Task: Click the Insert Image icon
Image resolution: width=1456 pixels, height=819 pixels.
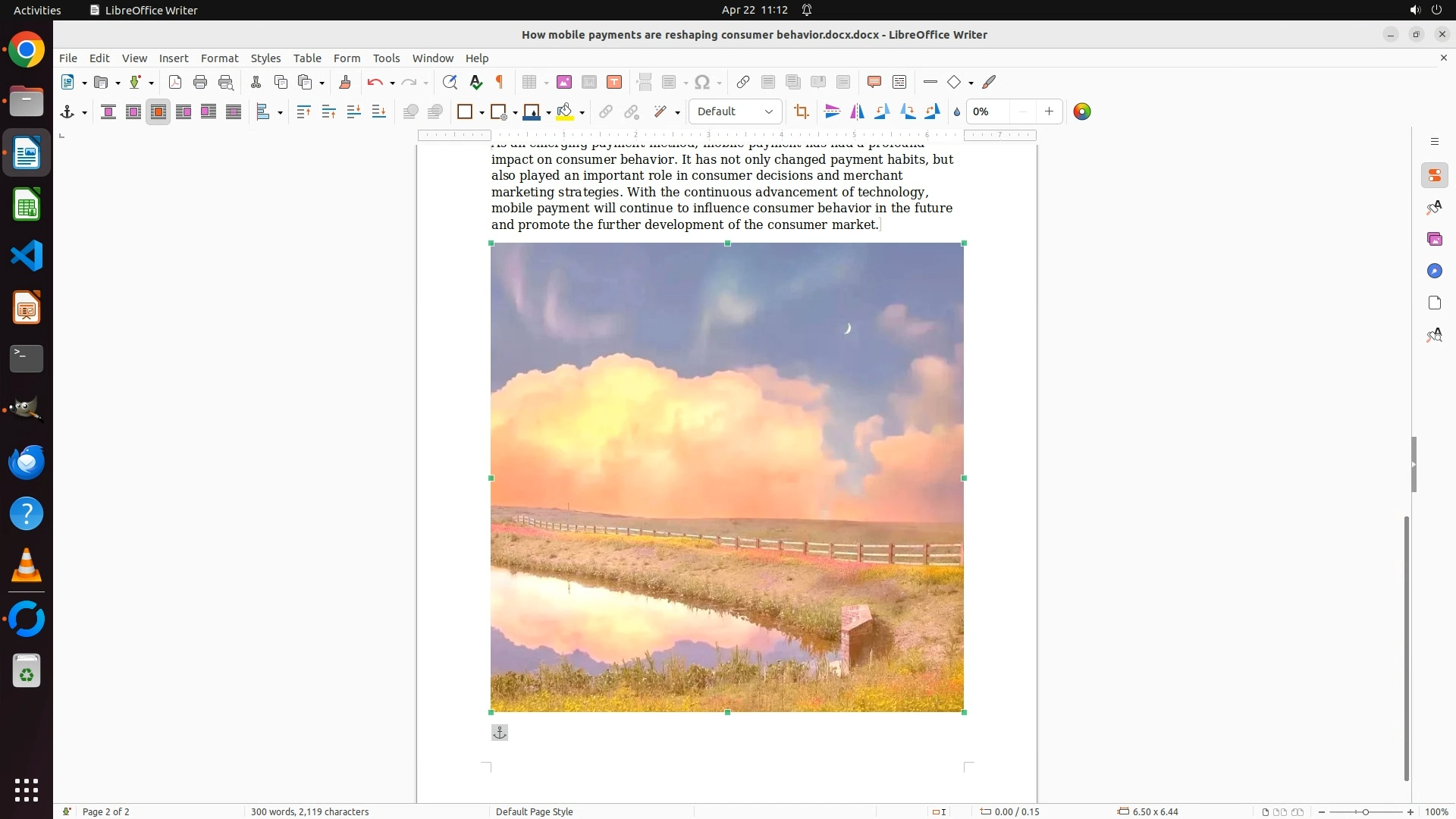Action: [x=564, y=83]
